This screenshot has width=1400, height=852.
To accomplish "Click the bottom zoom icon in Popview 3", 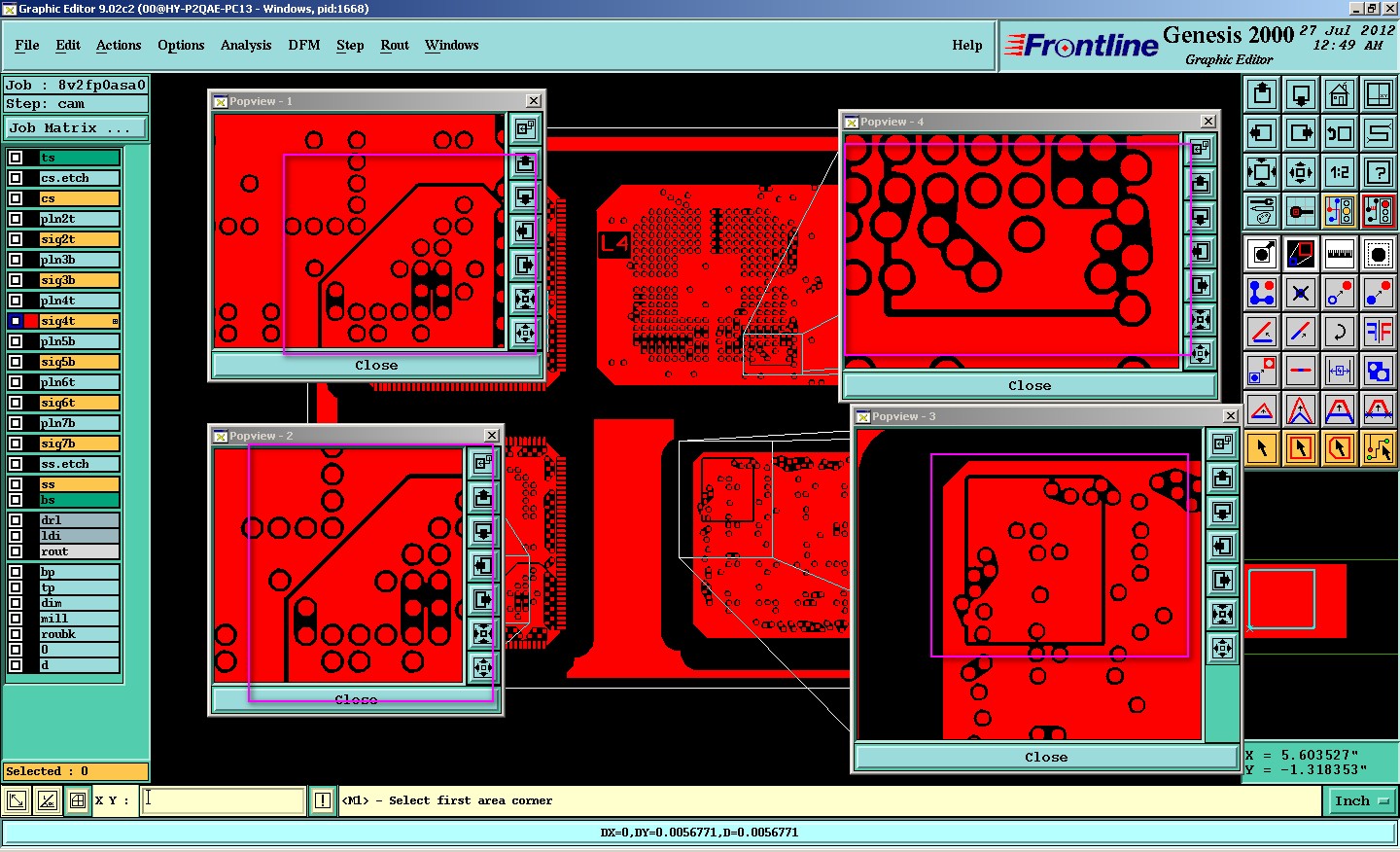I will click(x=1223, y=648).
